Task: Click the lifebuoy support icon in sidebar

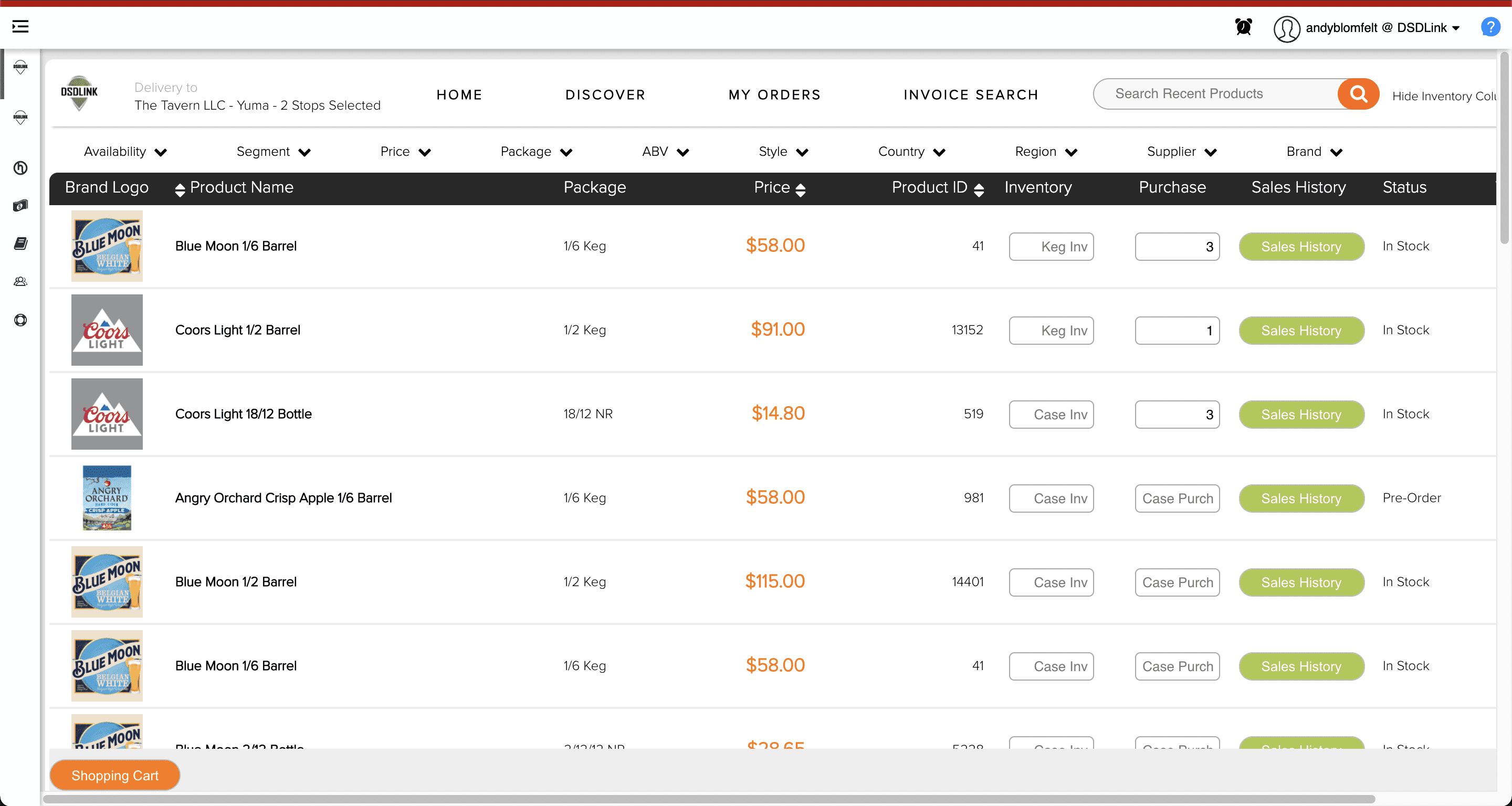Action: 20,320
